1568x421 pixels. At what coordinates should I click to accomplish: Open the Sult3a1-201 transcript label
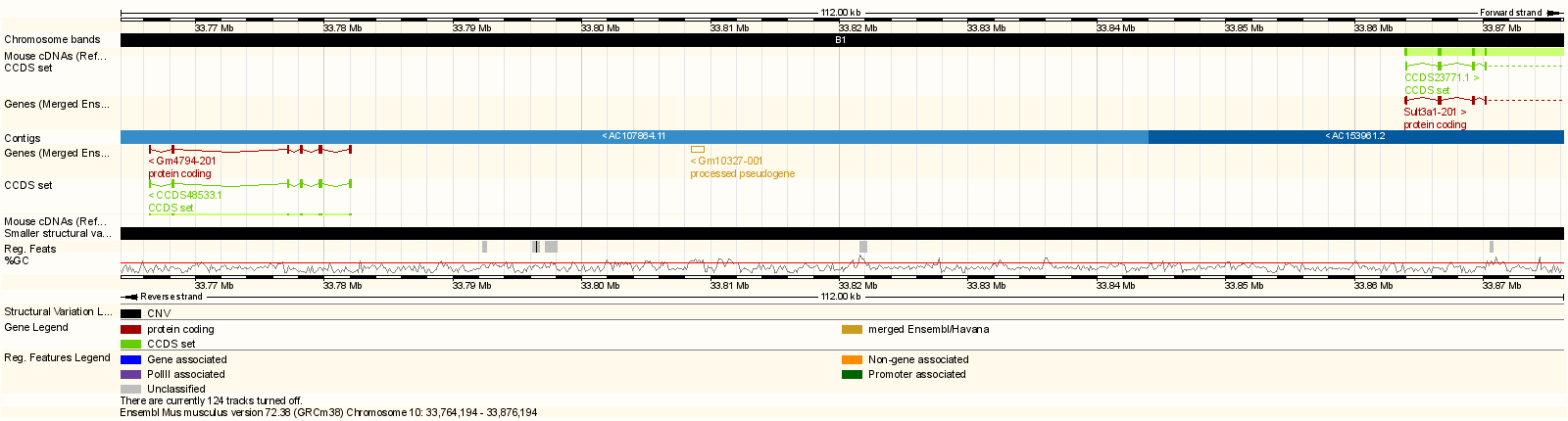pos(1435,112)
